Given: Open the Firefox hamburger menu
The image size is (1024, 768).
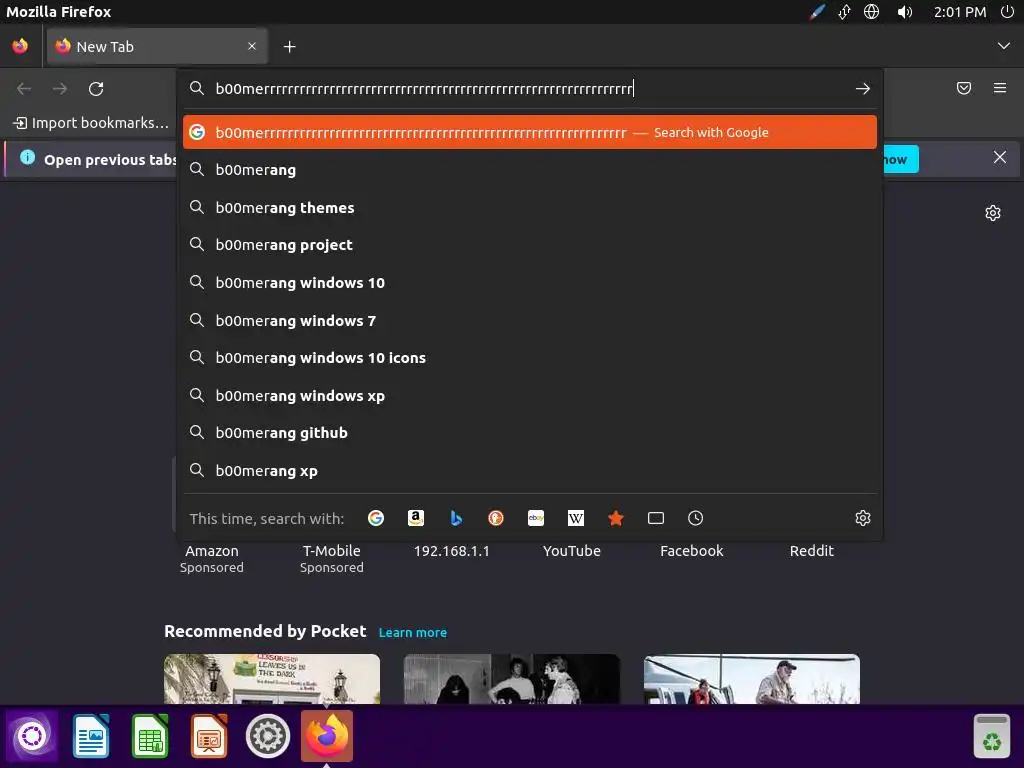Looking at the screenshot, I should coord(1000,88).
